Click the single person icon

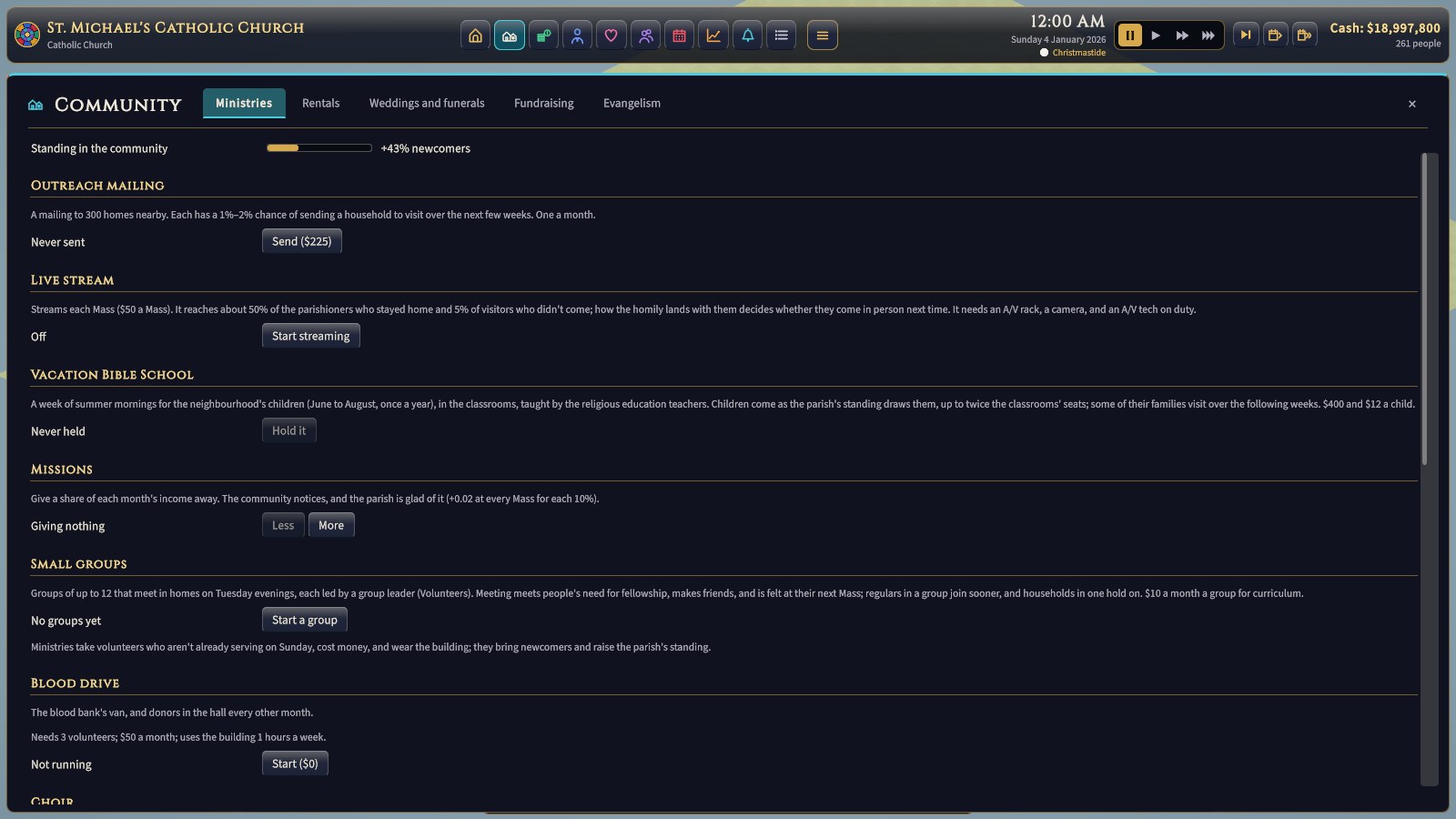[x=577, y=35]
